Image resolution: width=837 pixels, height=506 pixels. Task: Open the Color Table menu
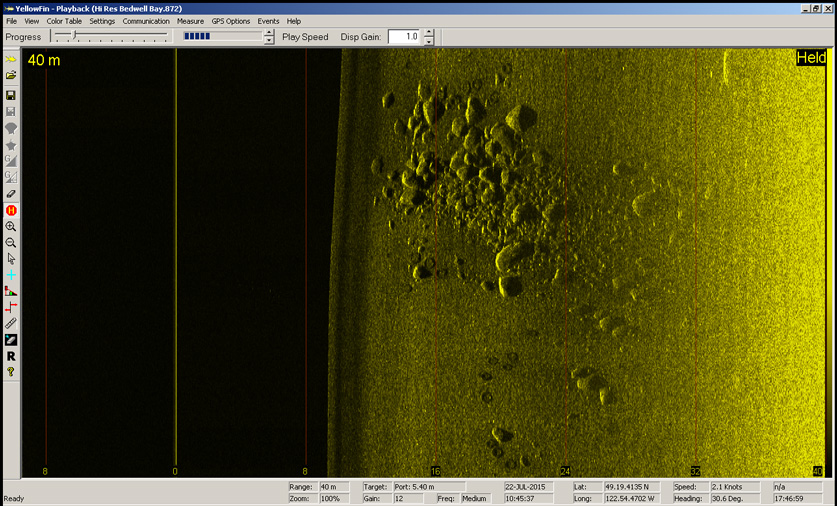(x=64, y=21)
